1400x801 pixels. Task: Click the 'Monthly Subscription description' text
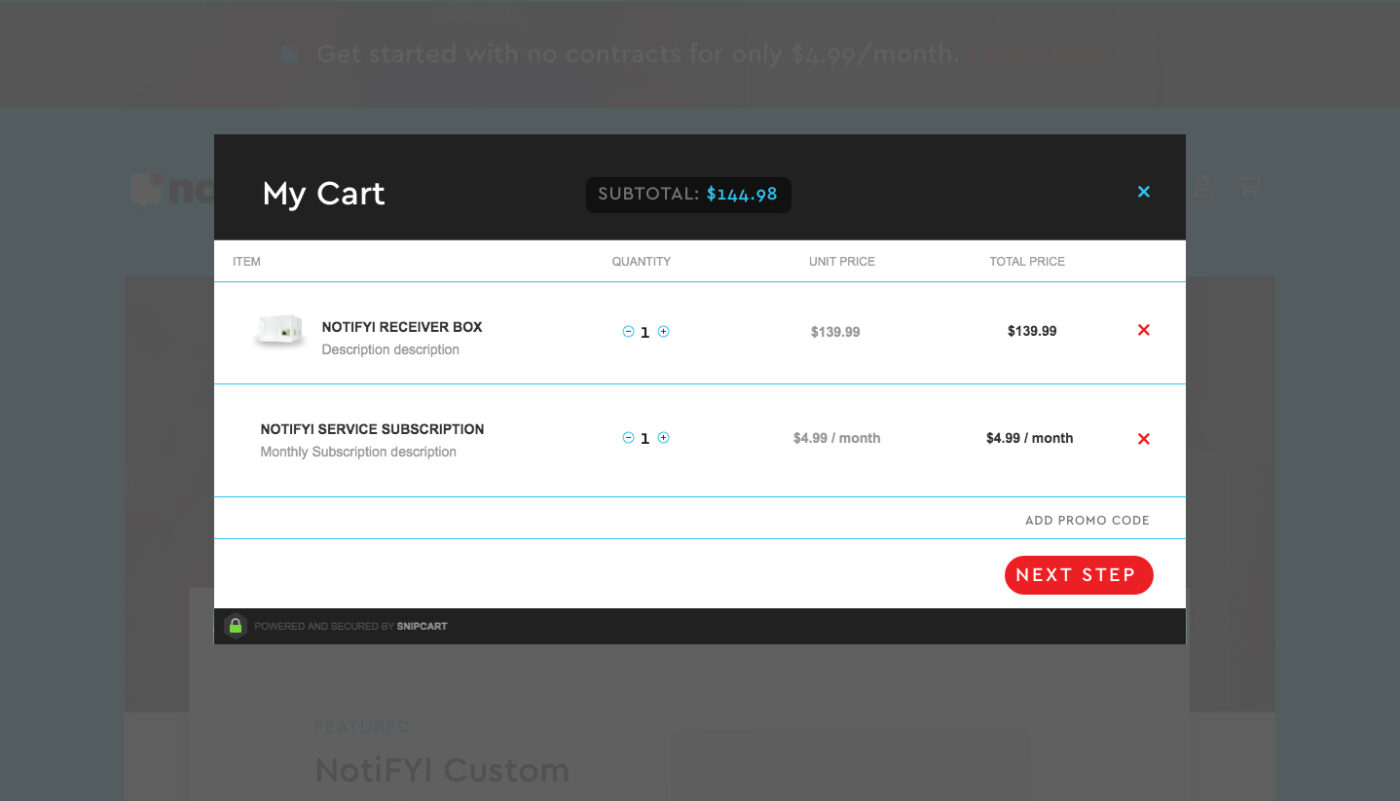[358, 452]
